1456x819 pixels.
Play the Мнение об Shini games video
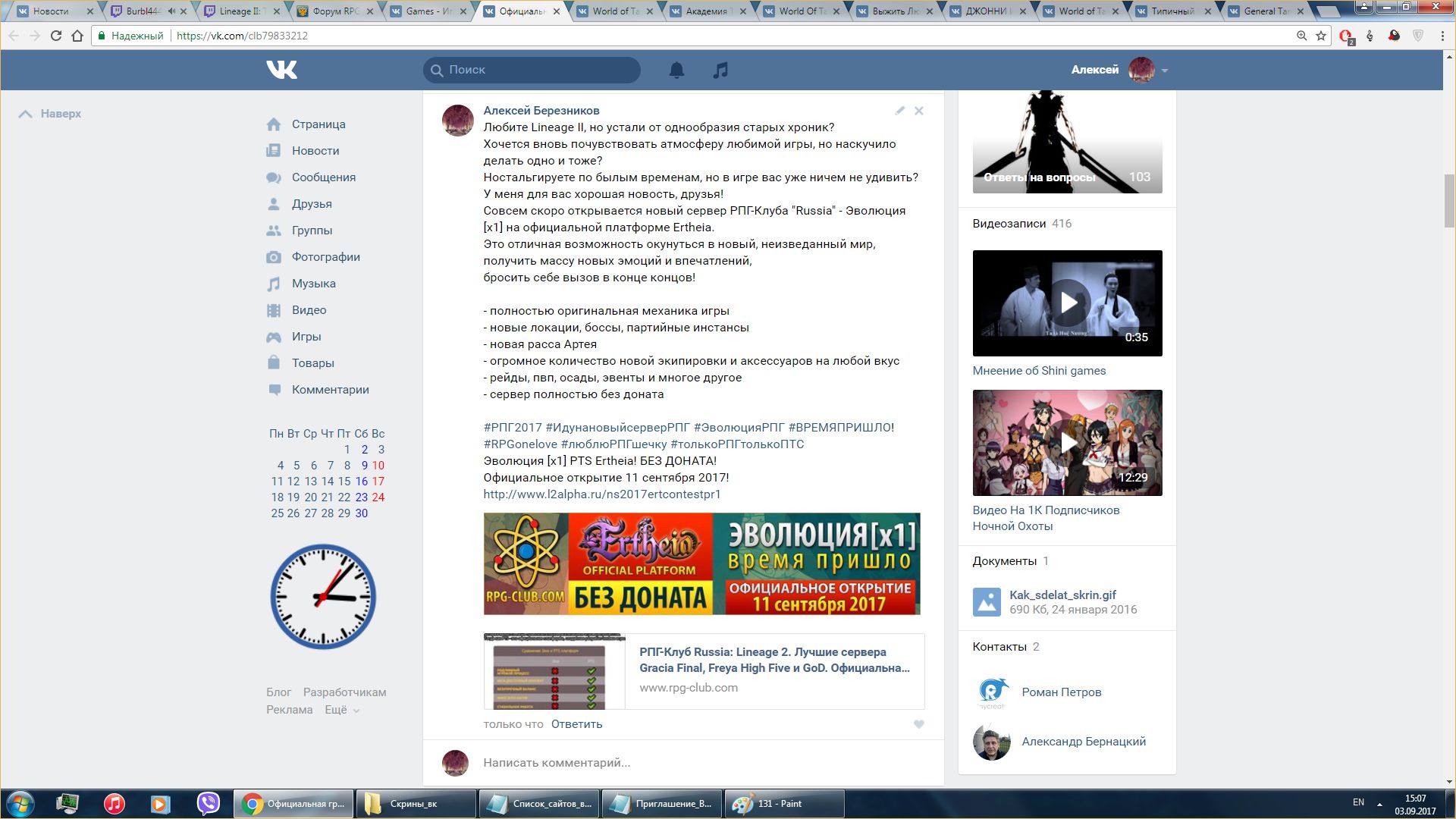[x=1068, y=303]
